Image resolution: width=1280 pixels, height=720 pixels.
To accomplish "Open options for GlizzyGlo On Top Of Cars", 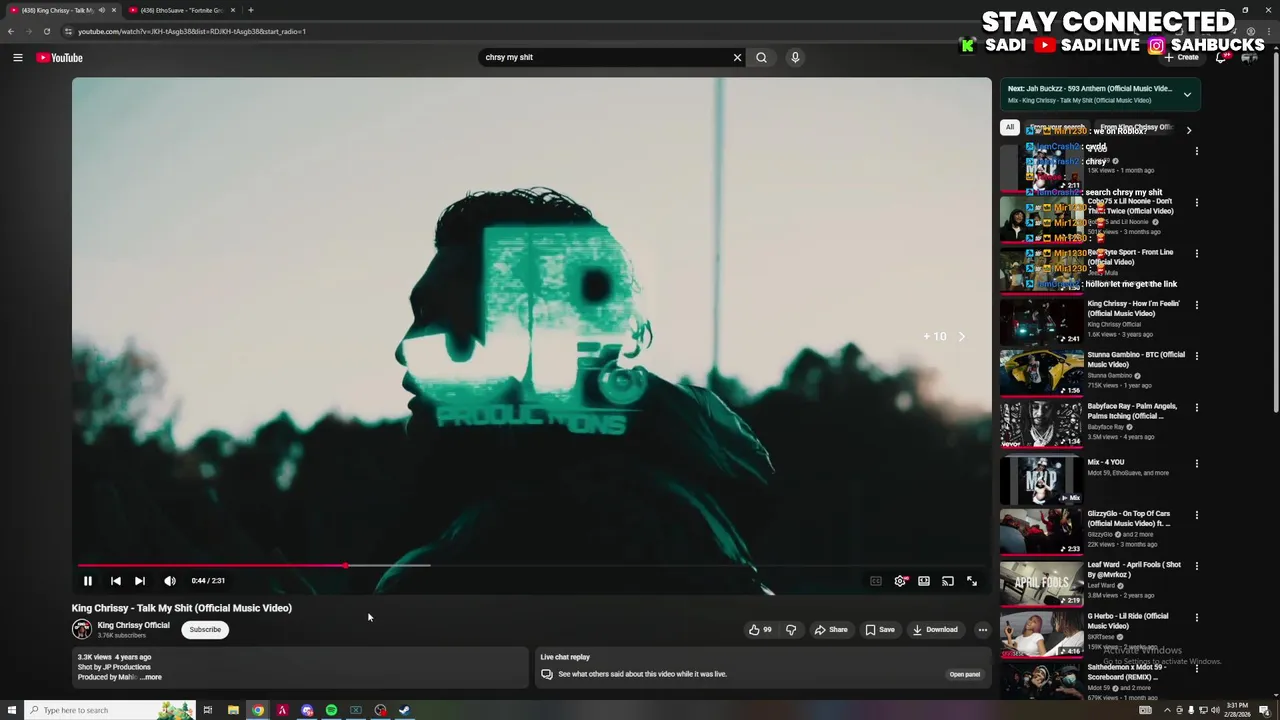I will coord(1197,515).
